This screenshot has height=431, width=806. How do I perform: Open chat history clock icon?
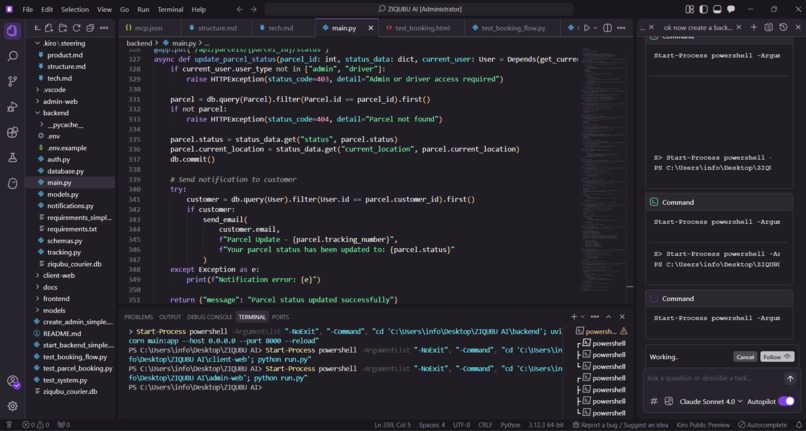coord(783,27)
